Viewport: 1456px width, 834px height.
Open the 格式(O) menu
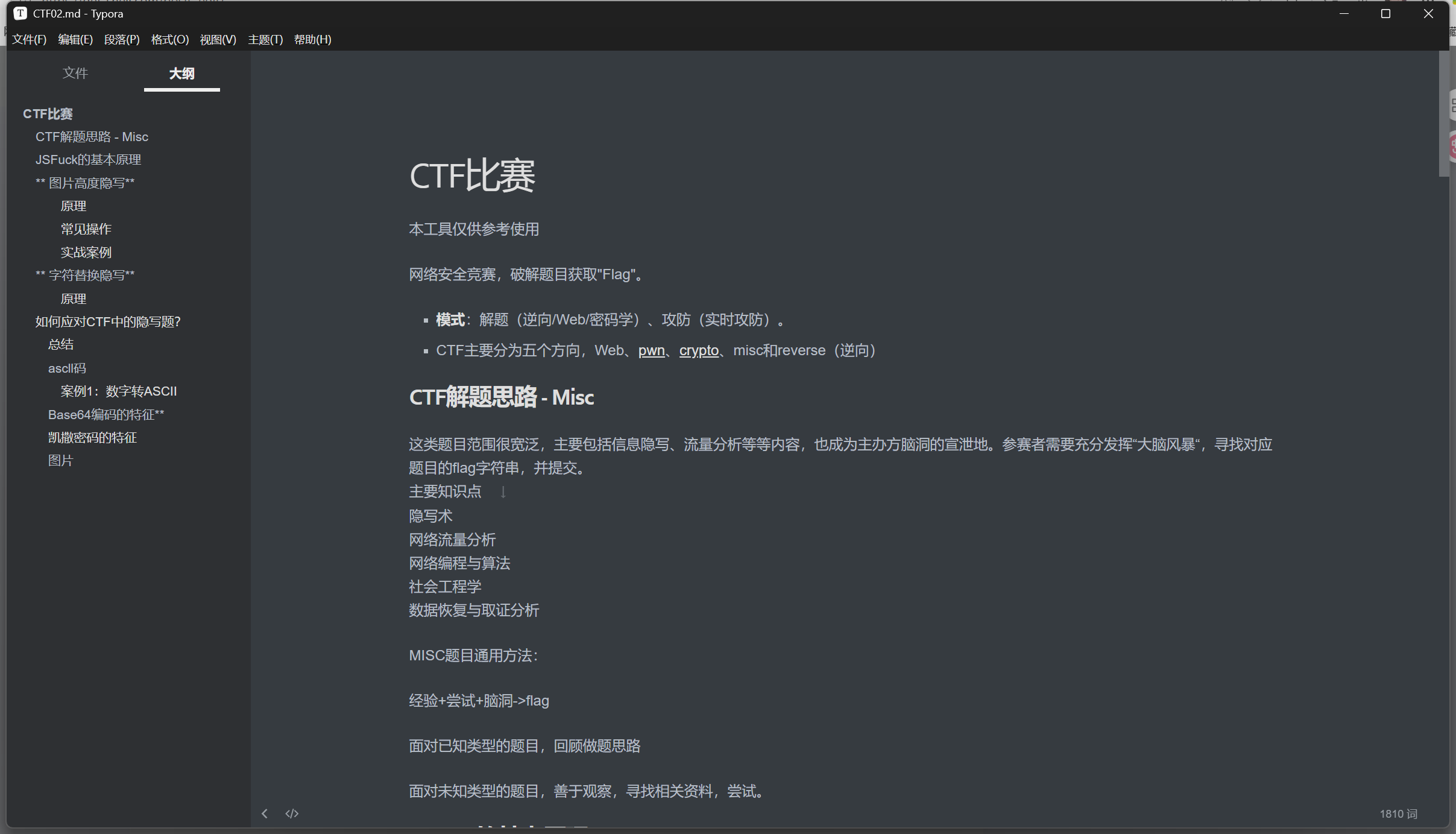click(169, 39)
